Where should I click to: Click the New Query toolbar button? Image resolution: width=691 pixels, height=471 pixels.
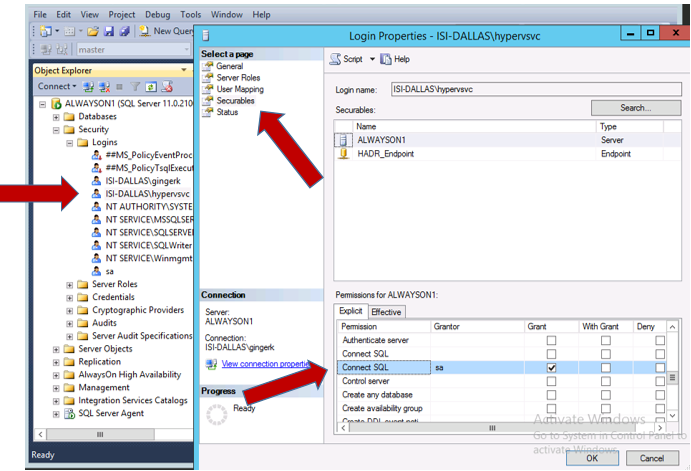pos(167,31)
